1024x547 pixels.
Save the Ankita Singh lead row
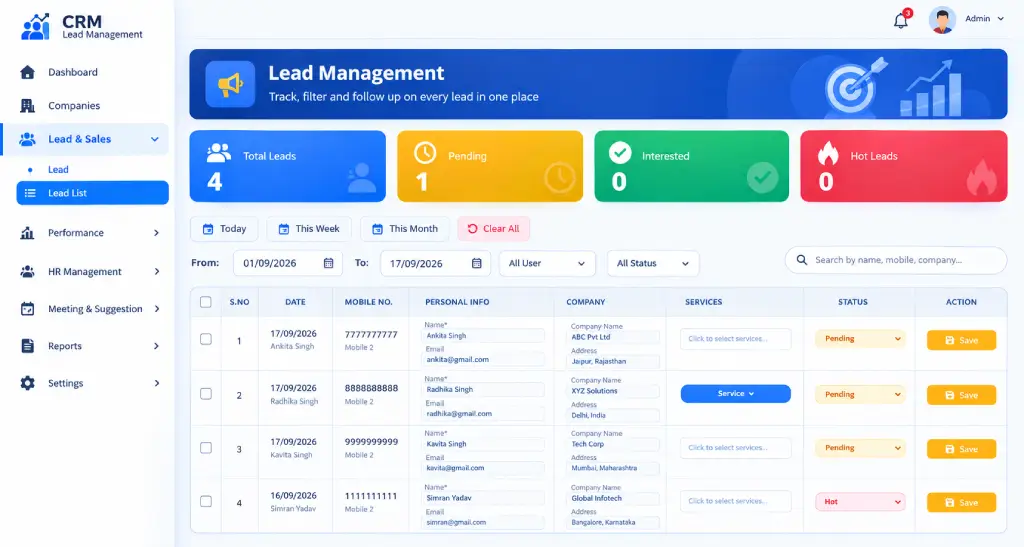961,340
